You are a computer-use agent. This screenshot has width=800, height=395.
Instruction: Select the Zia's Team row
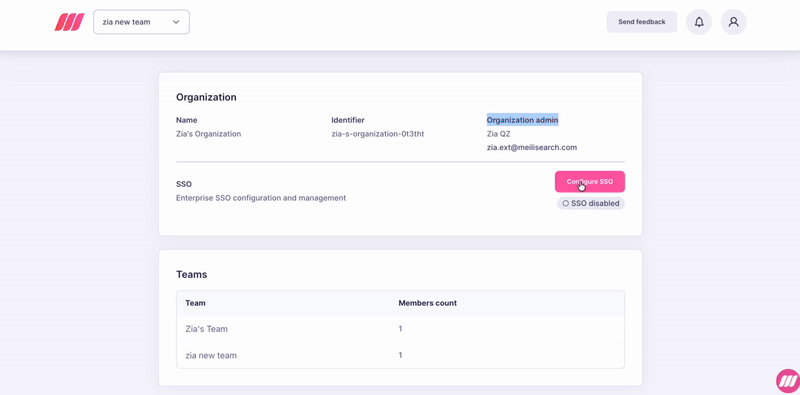click(401, 329)
